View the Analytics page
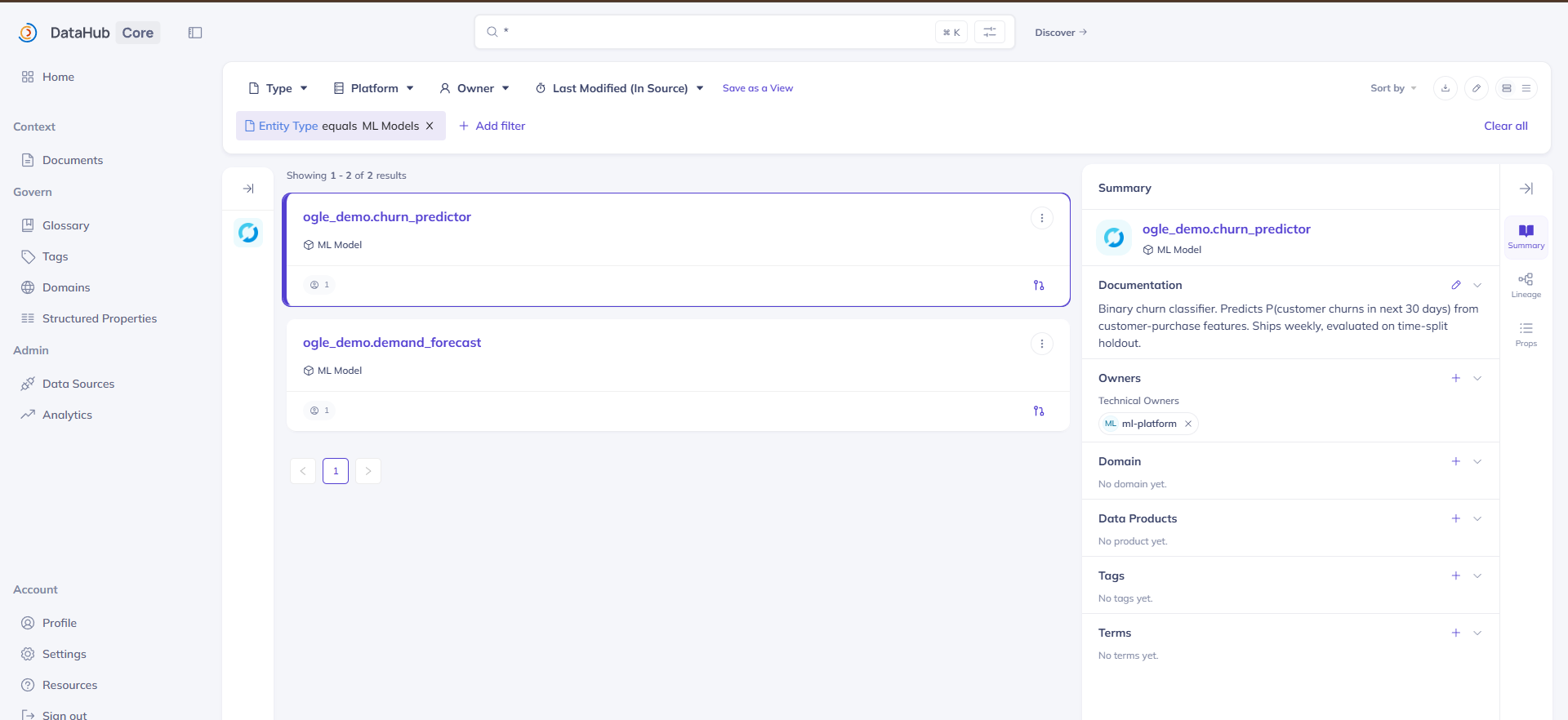The width and height of the screenshot is (1568, 720). click(67, 415)
